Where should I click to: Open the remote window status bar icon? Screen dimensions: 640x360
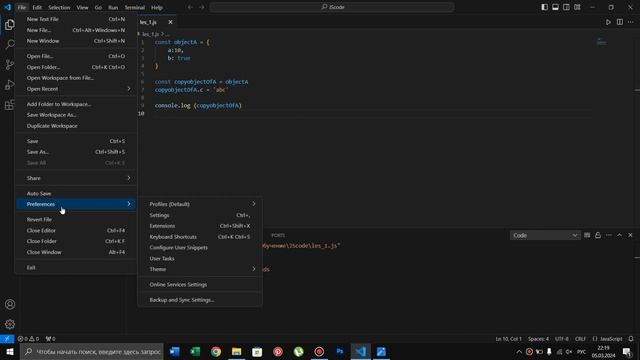pos(7,339)
